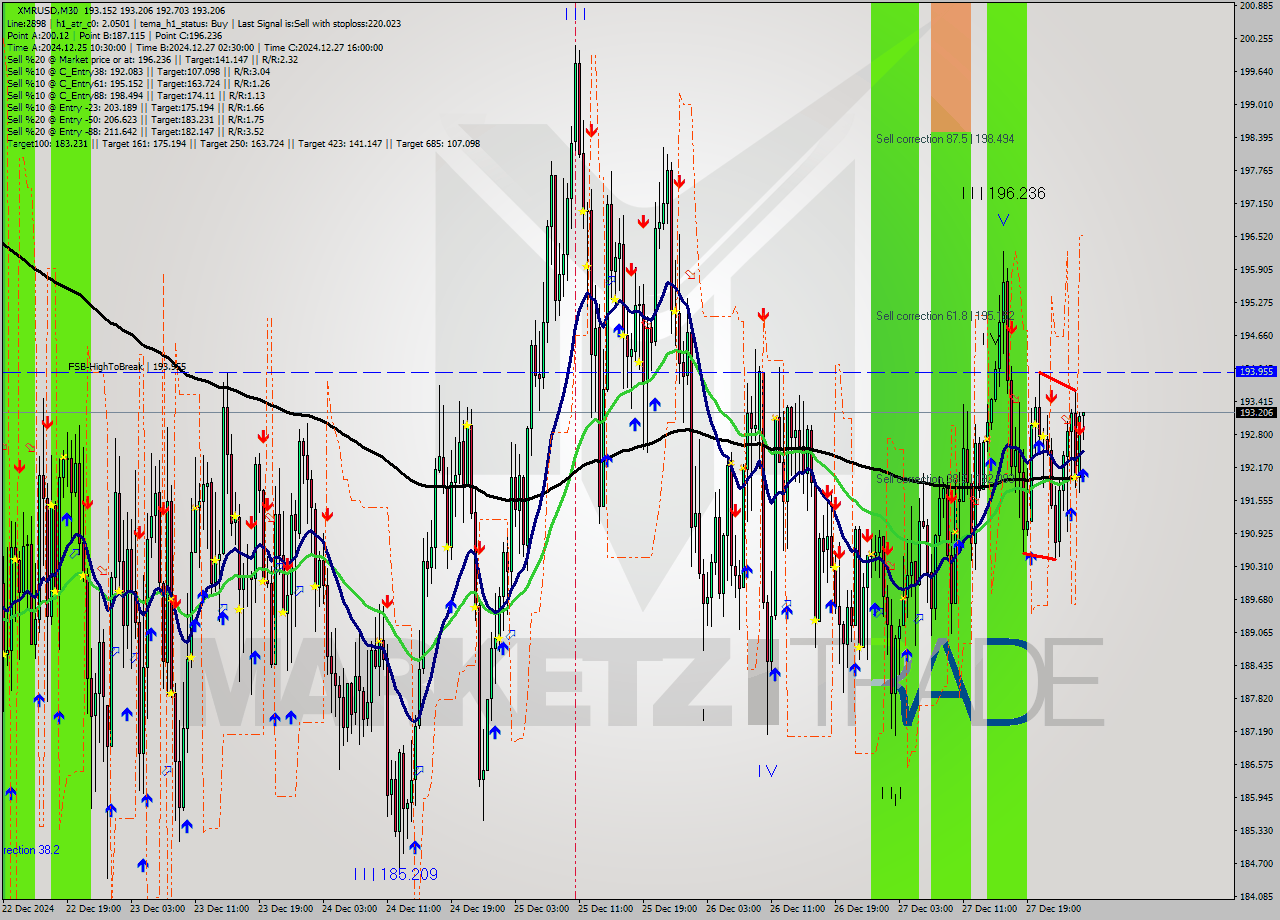Click the 'Sell %10 @ Entry -23: 203.189' line
This screenshot has height=920, width=1280.
tap(135, 107)
